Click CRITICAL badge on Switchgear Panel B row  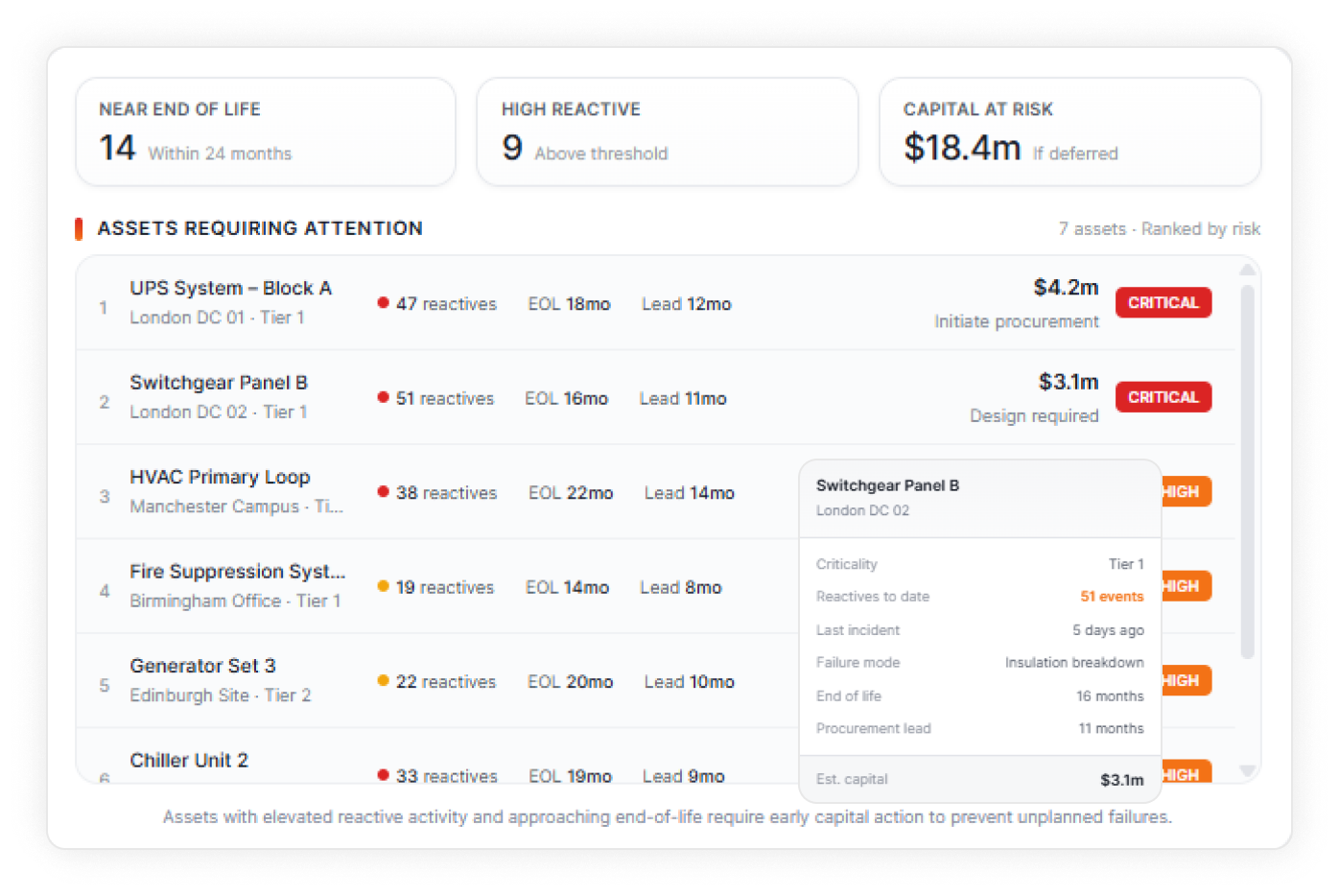click(x=1163, y=397)
